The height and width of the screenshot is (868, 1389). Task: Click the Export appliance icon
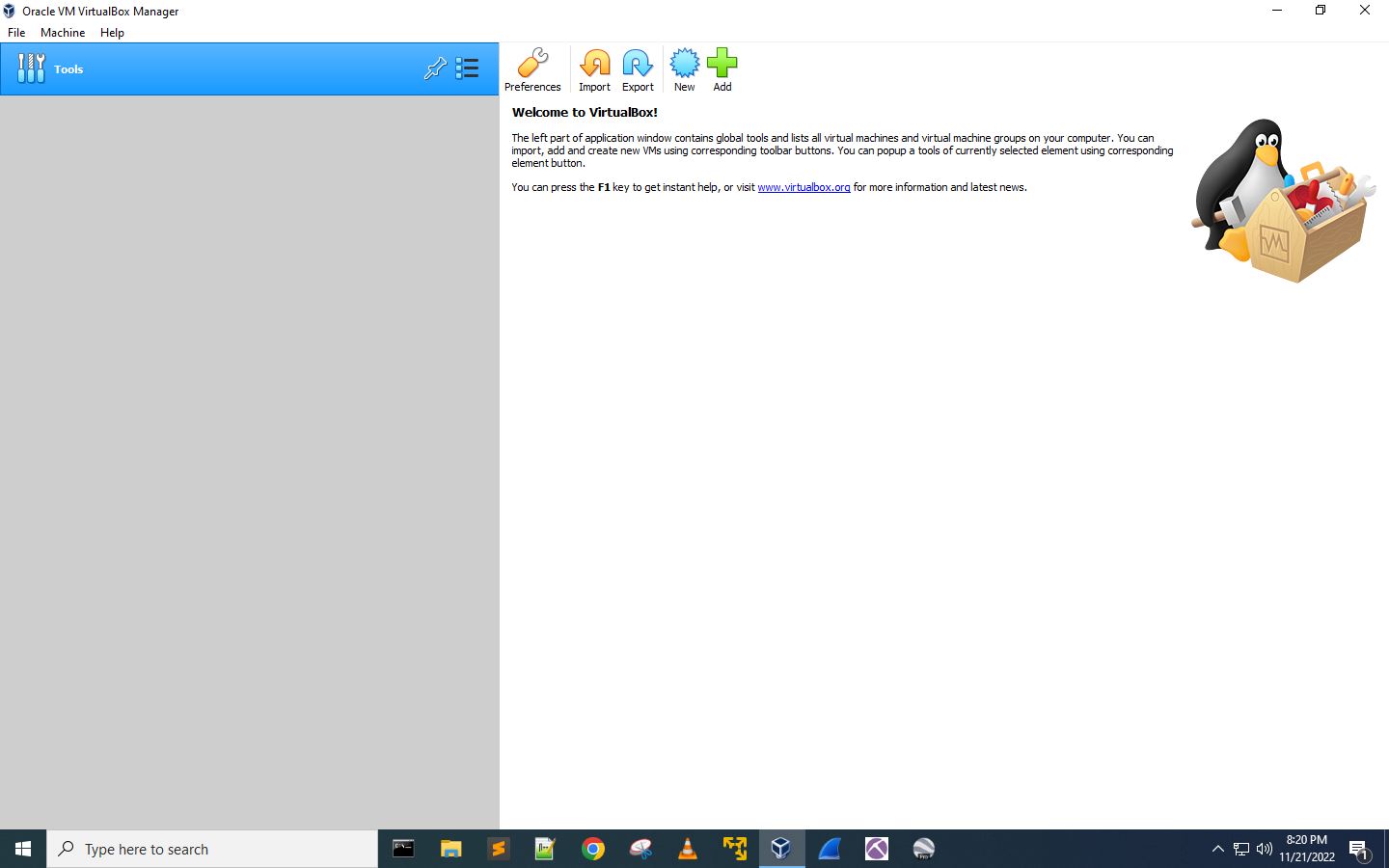[638, 69]
